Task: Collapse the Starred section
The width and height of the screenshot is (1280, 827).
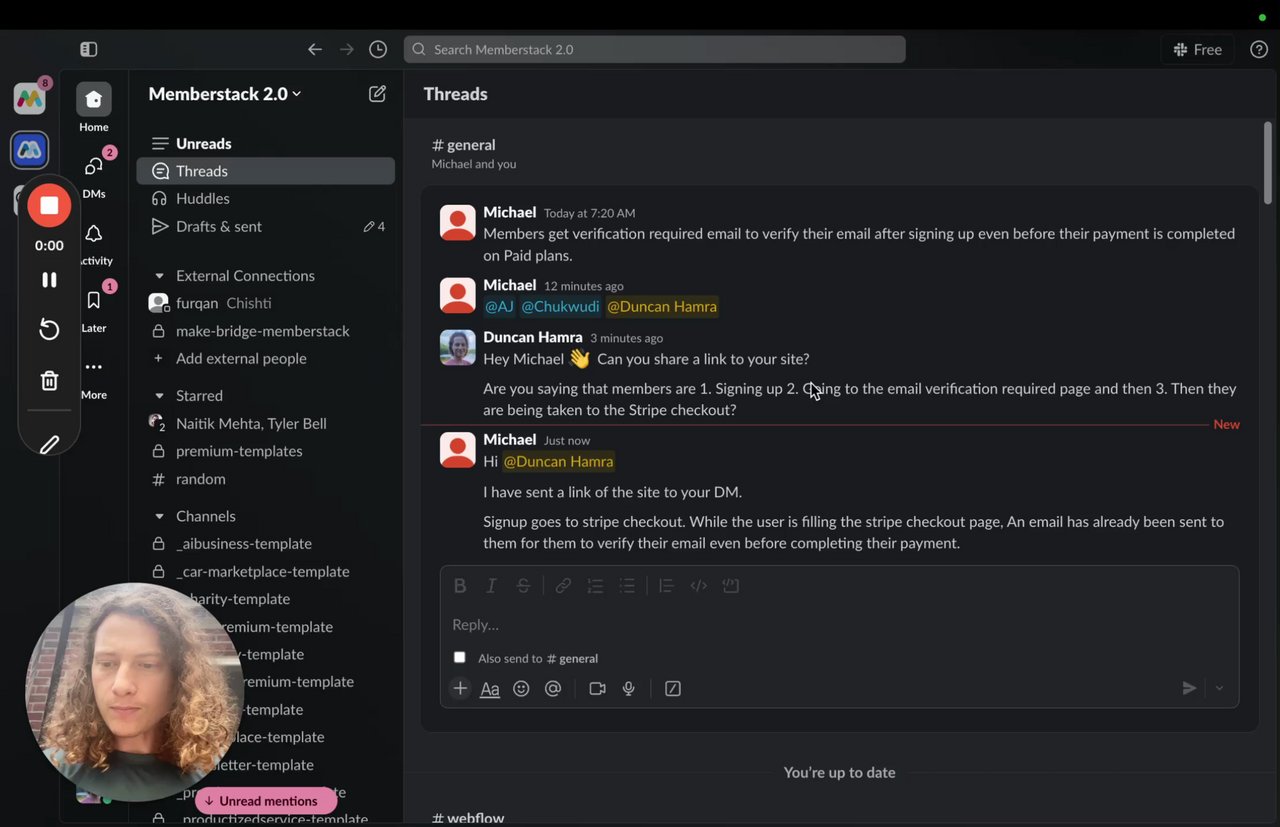Action: pyautogui.click(x=159, y=396)
